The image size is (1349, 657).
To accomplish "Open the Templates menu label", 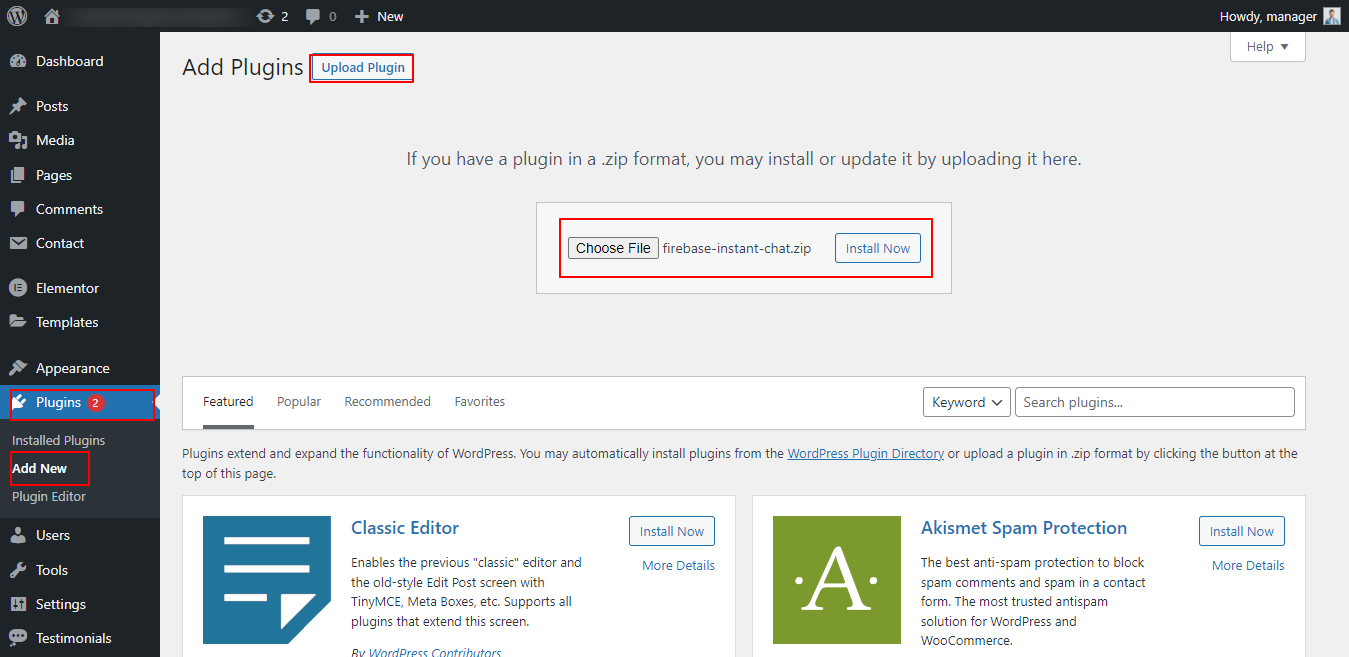I will [x=67, y=322].
